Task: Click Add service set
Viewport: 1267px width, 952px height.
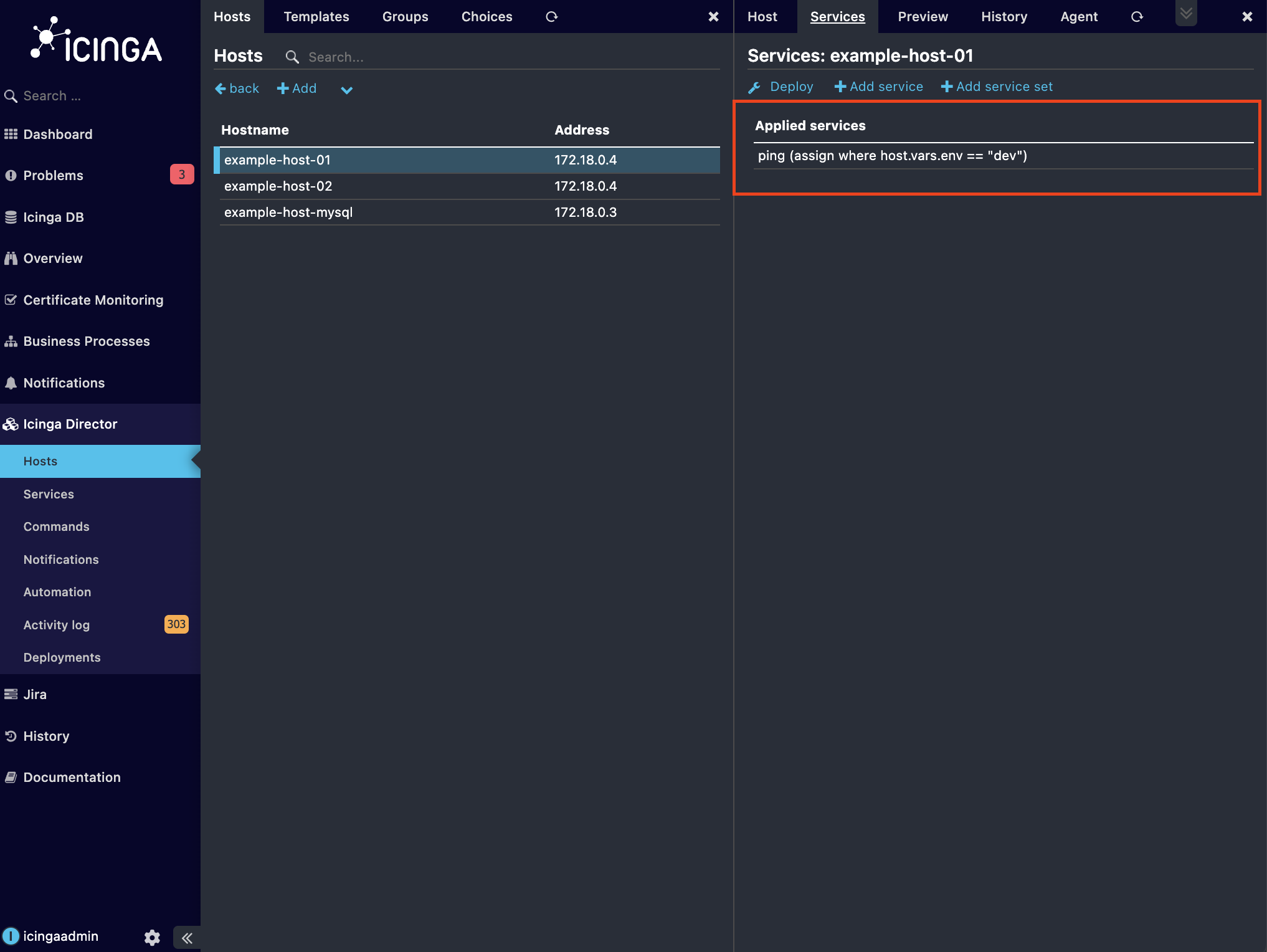Action: point(997,87)
